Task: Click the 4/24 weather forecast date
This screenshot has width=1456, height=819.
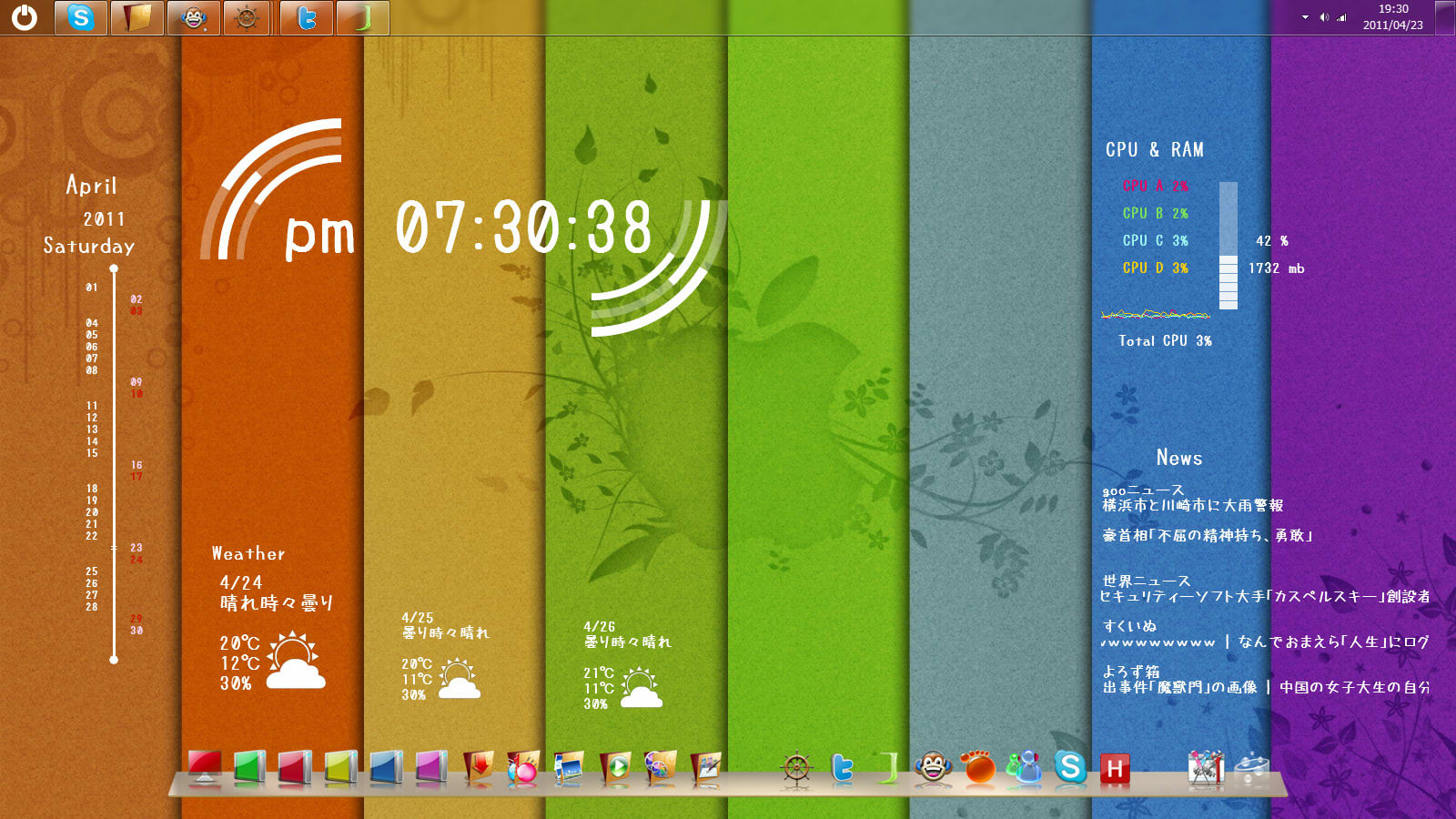Action: [241, 582]
